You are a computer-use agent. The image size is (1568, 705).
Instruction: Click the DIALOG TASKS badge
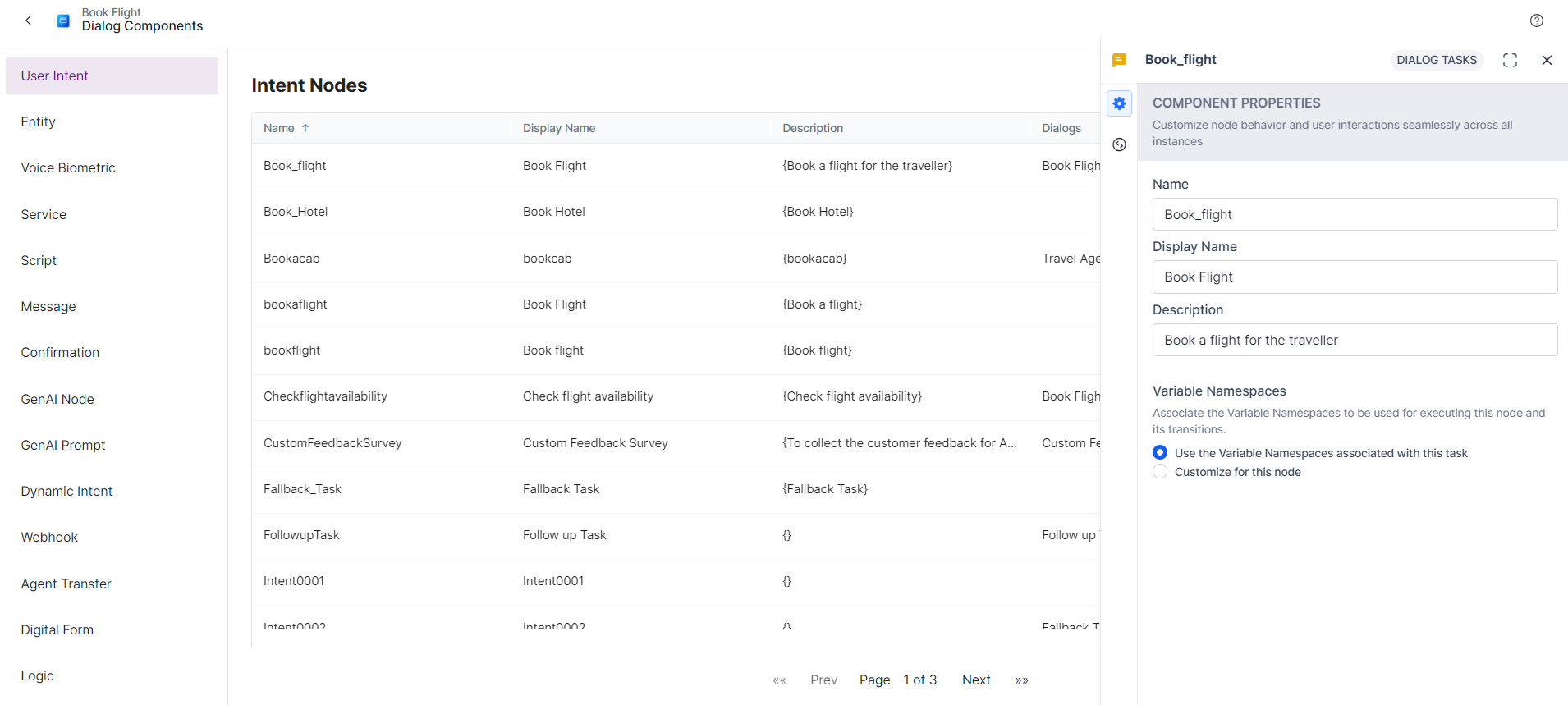click(1436, 60)
